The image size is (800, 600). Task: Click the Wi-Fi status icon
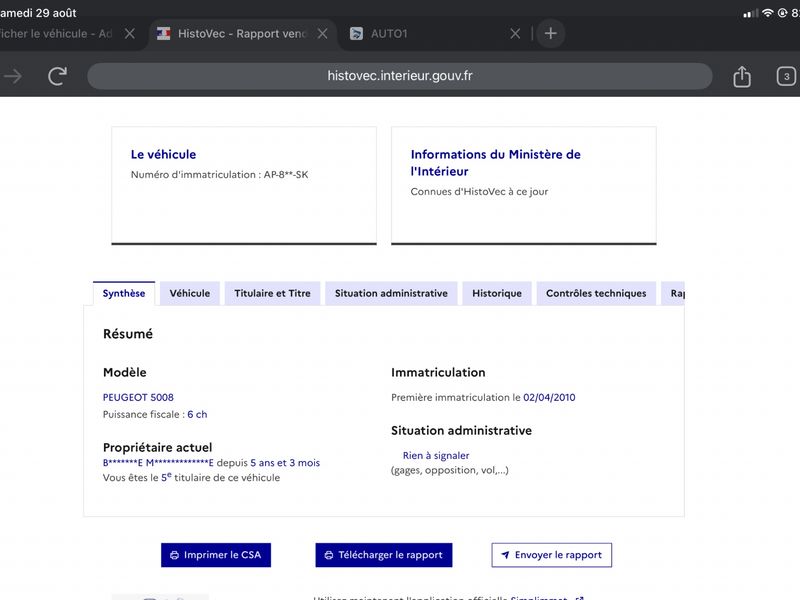point(767,13)
